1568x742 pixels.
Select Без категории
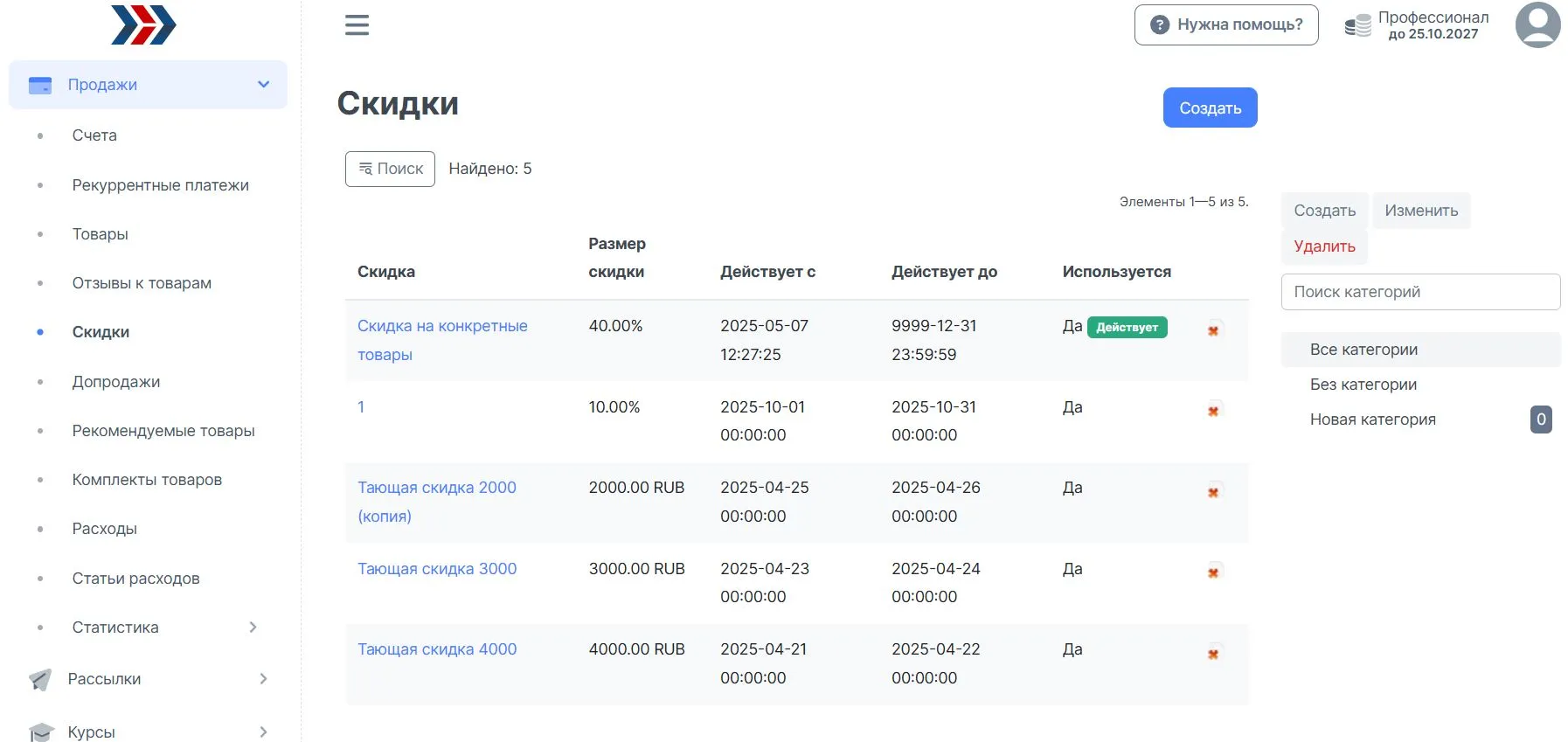click(x=1420, y=385)
